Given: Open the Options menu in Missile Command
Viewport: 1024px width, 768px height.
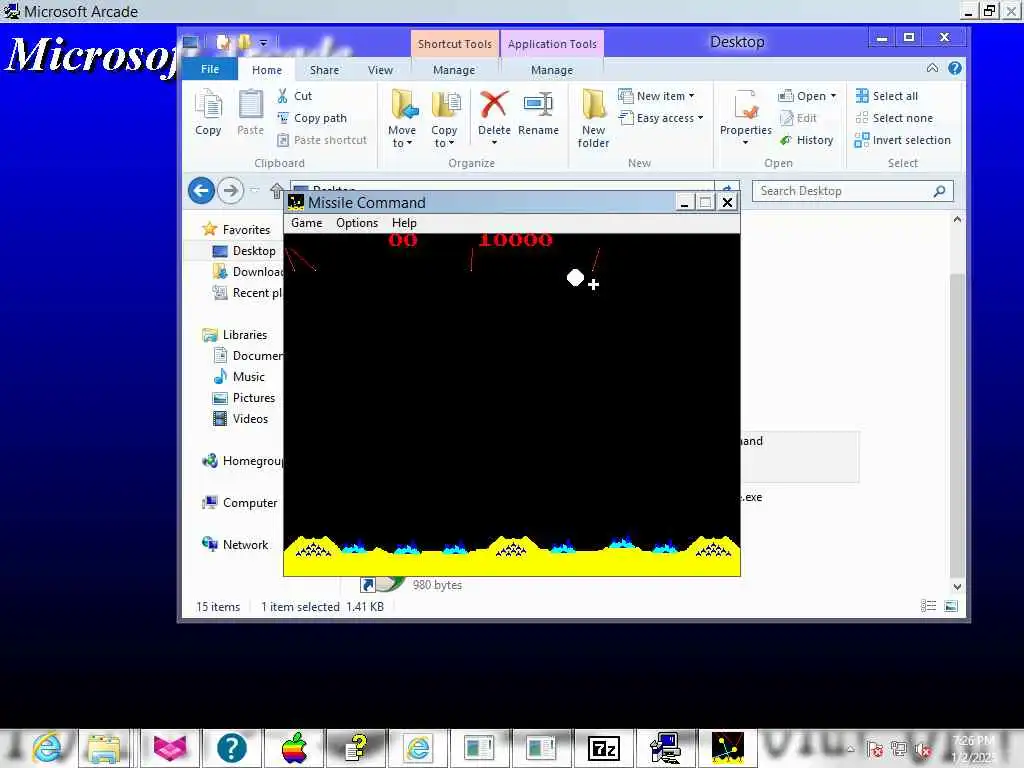Looking at the screenshot, I should pyautogui.click(x=357, y=223).
